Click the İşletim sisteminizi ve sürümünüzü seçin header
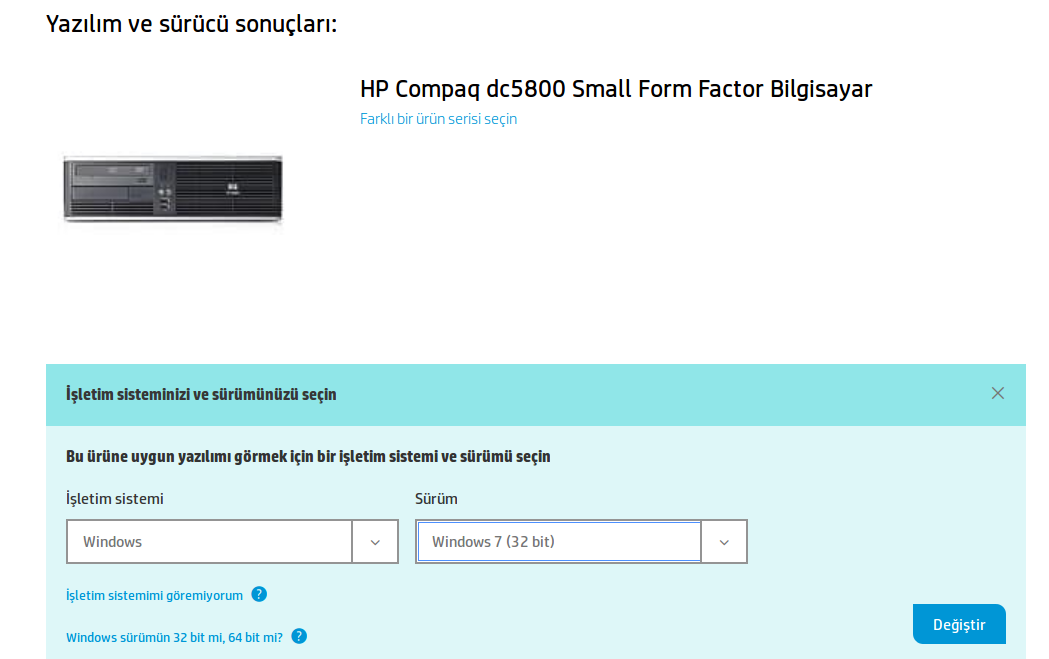 click(x=201, y=394)
